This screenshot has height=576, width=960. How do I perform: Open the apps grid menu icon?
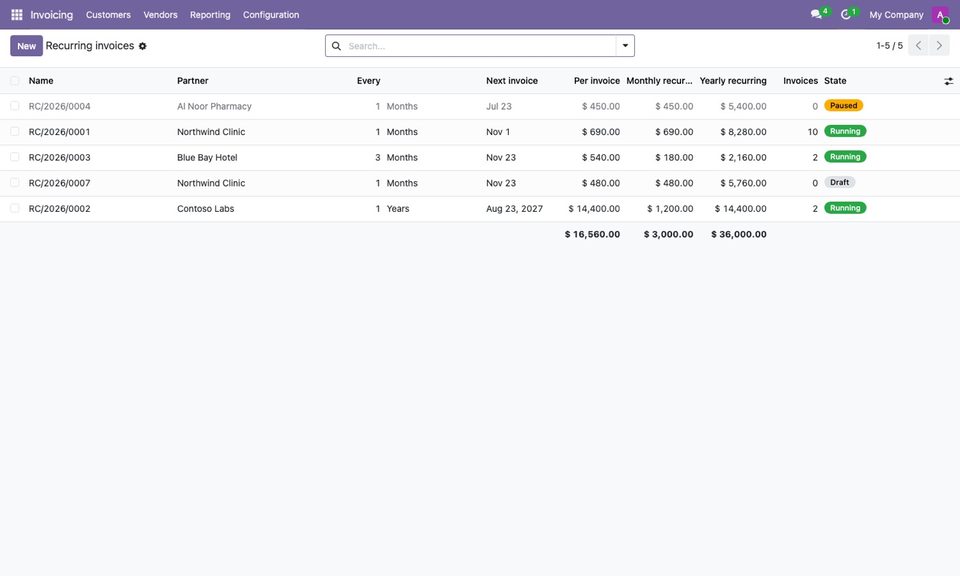[x=17, y=15]
